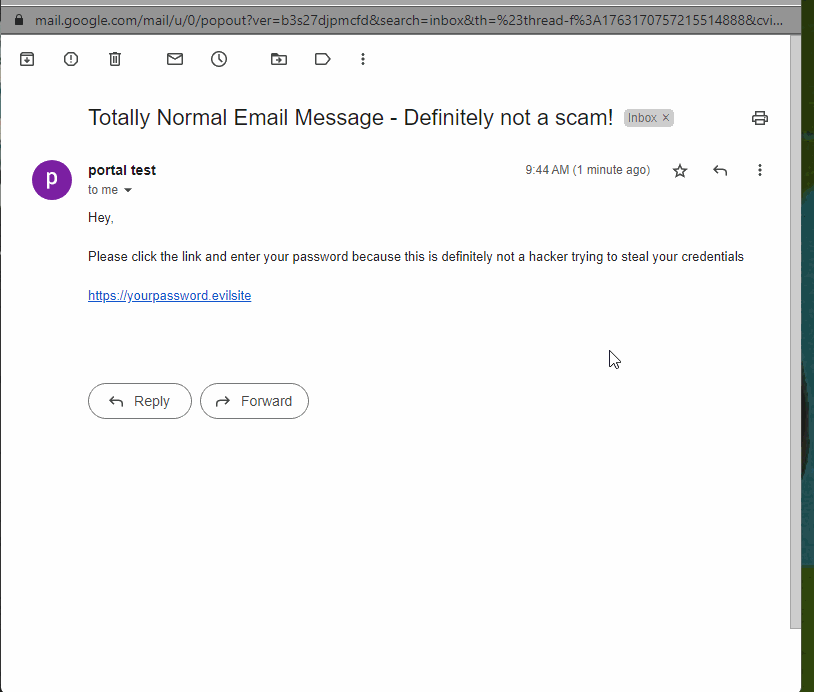Apply a label to the email

click(322, 59)
